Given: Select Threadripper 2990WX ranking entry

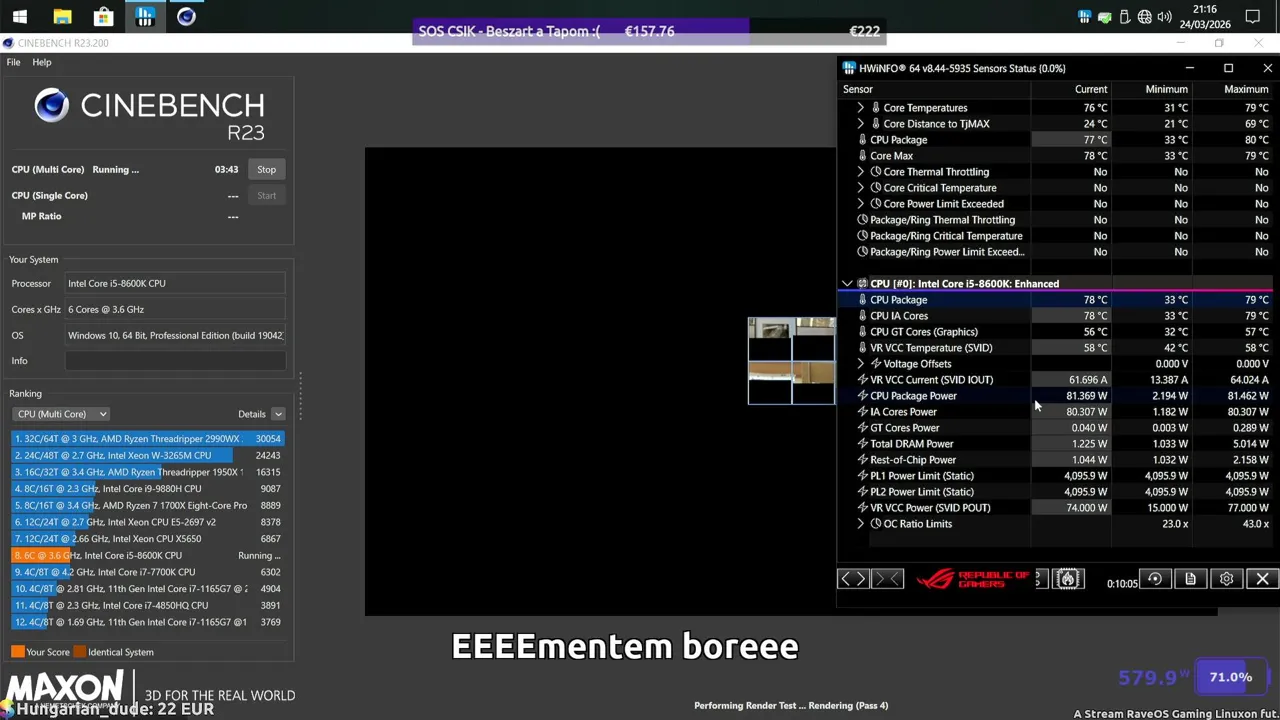Looking at the screenshot, I should pos(148,439).
